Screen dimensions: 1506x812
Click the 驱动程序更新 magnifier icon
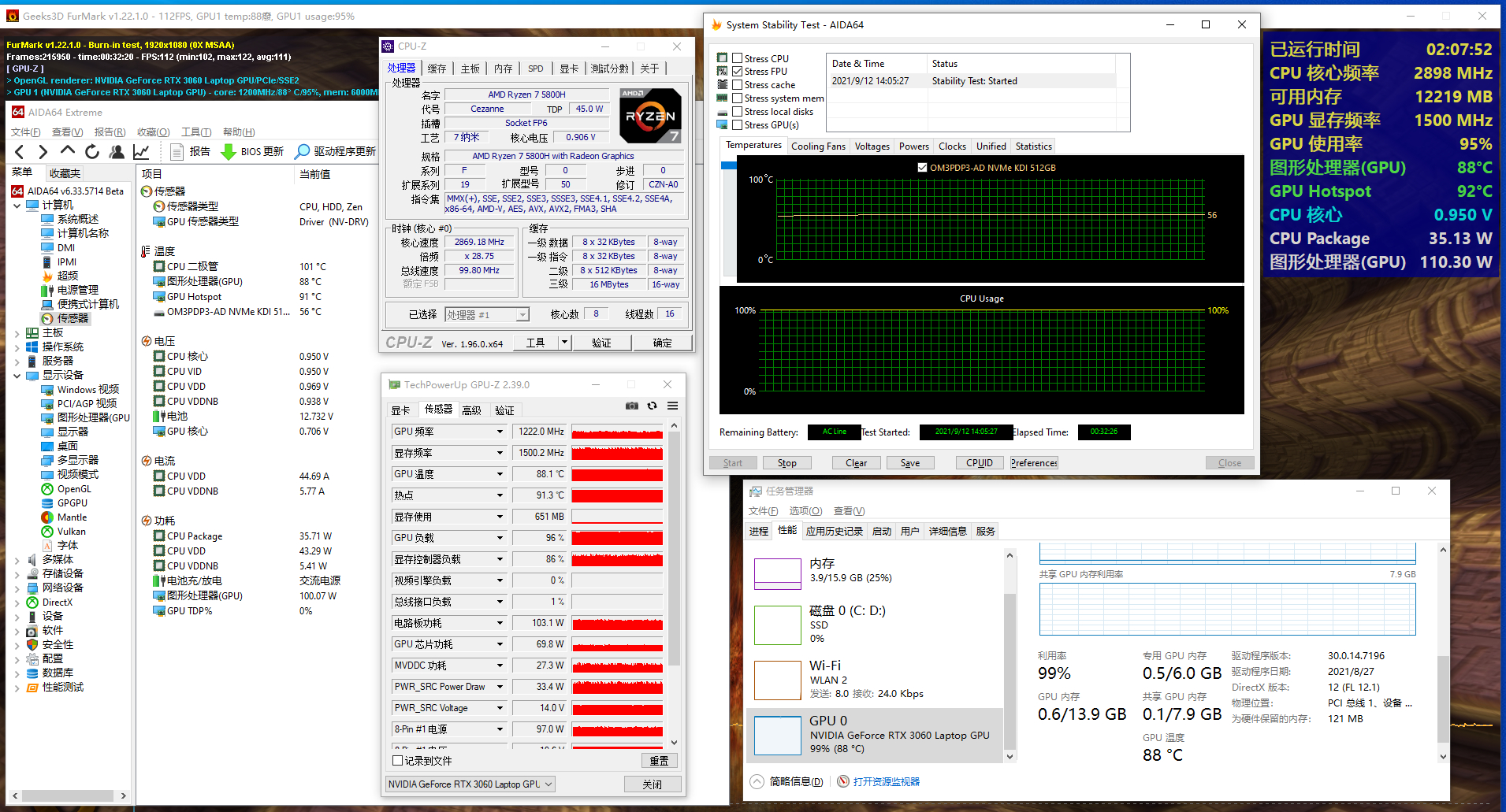pos(302,151)
